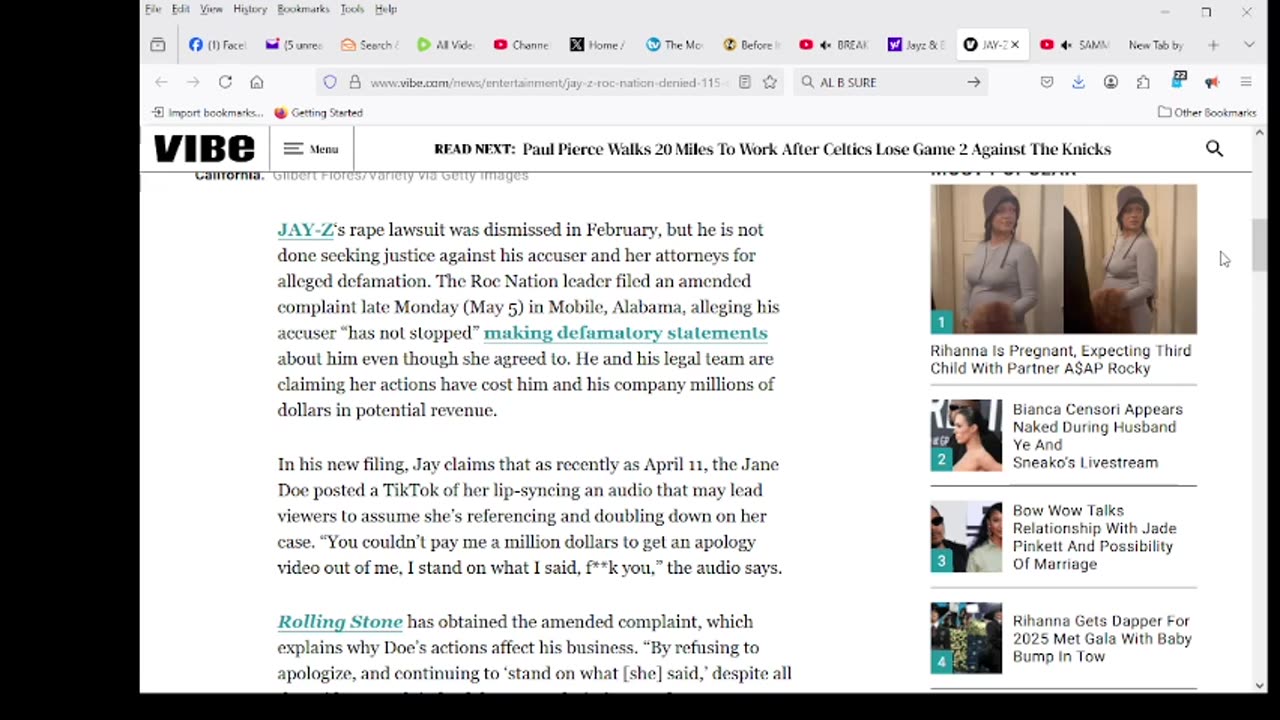
Task: Switch to the New Tab by tab
Action: coord(1155,45)
